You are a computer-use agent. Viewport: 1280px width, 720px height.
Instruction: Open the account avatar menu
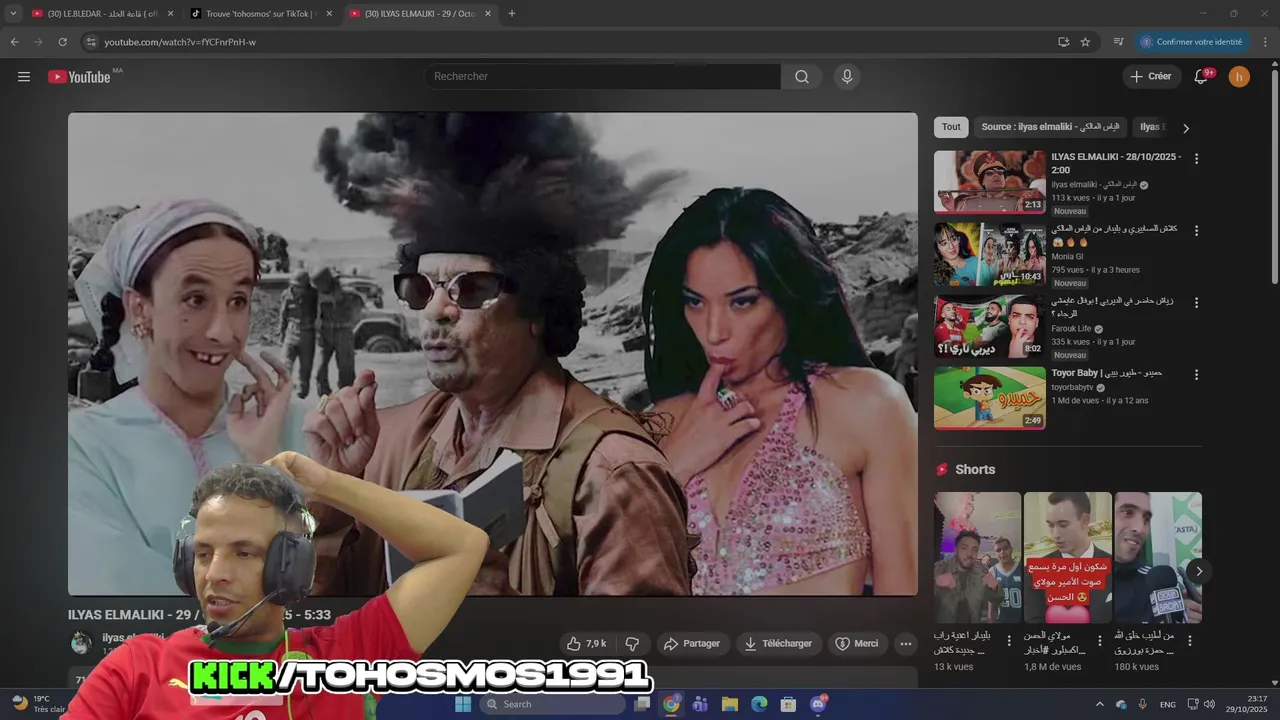tap(1239, 77)
